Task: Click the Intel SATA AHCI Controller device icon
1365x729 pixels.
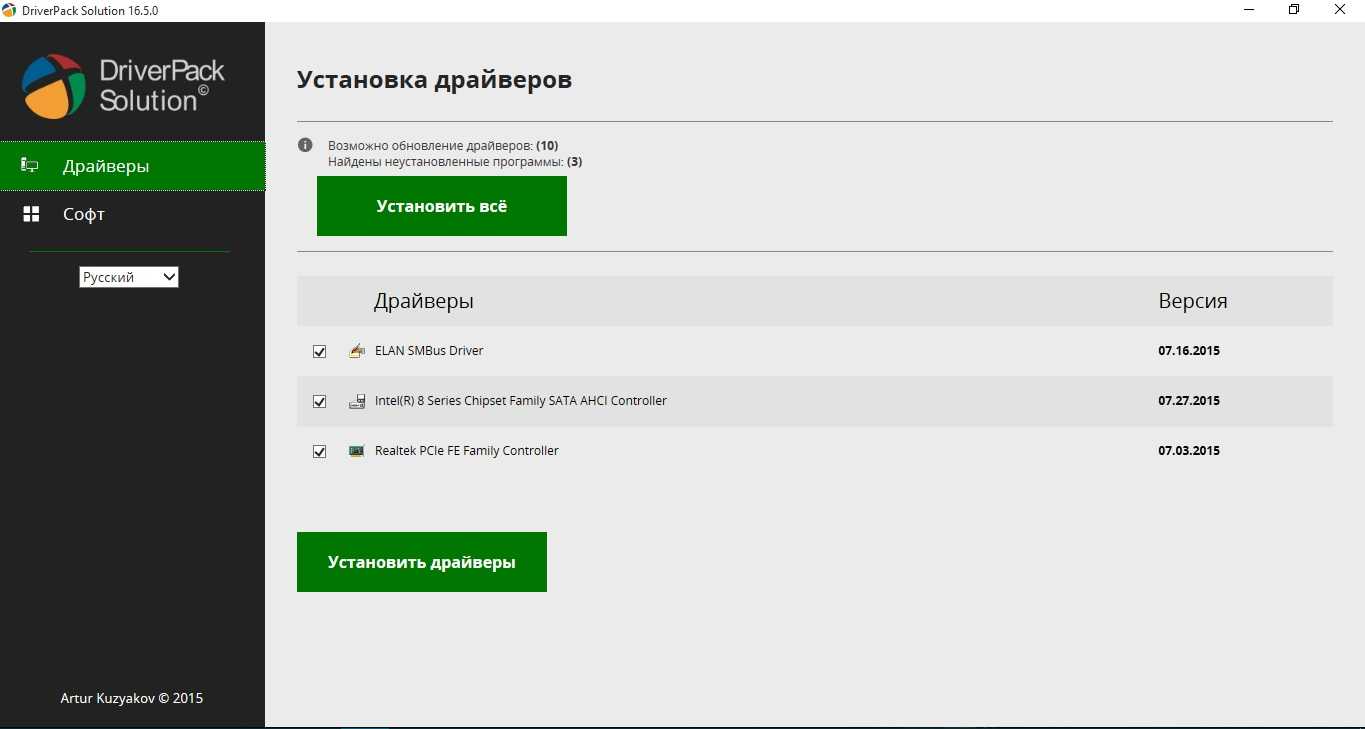Action: tap(357, 401)
